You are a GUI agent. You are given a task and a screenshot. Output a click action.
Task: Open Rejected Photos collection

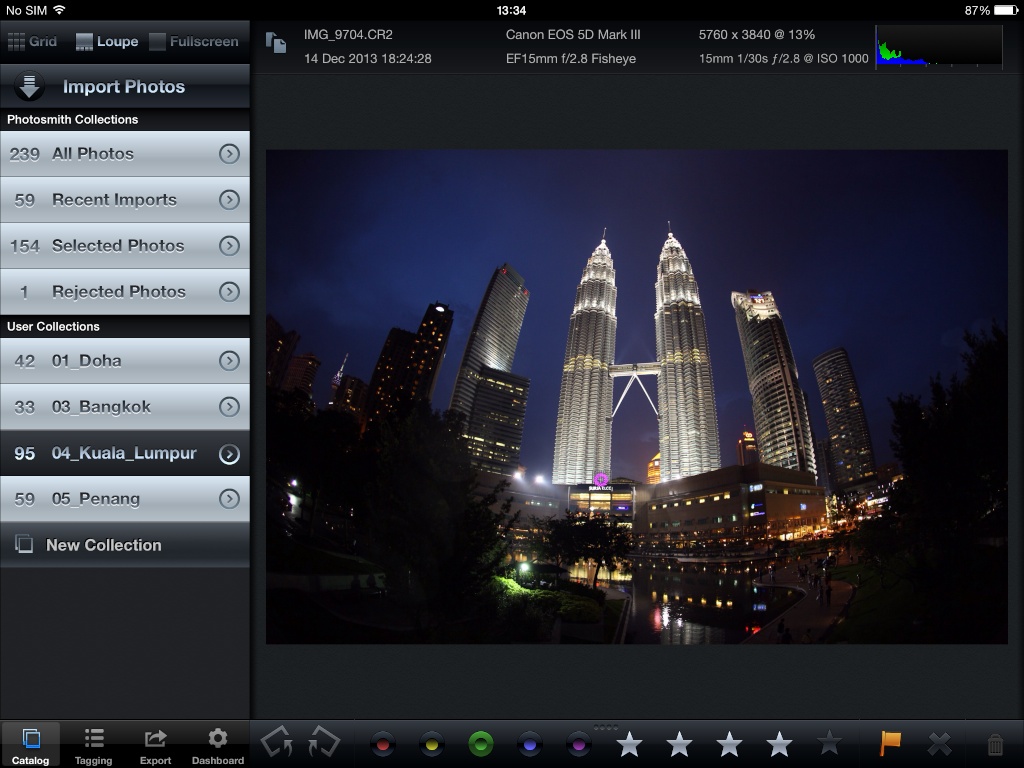click(125, 292)
